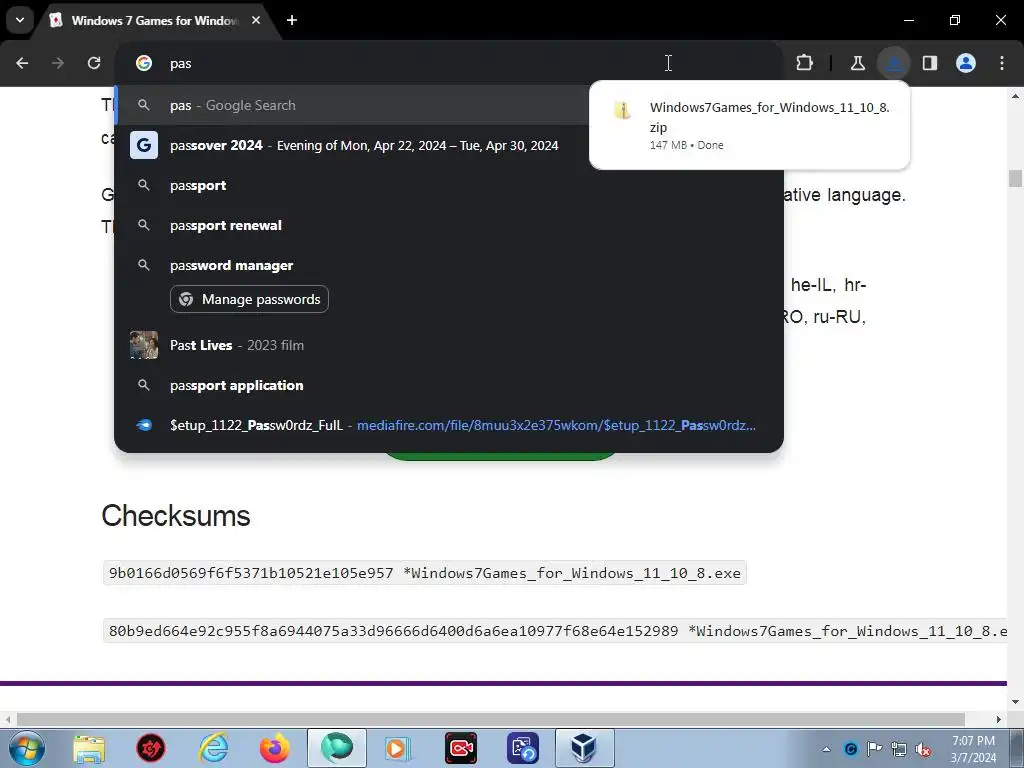The height and width of the screenshot is (768, 1024).
Task: Click the Checksums heading
Action: [176, 515]
